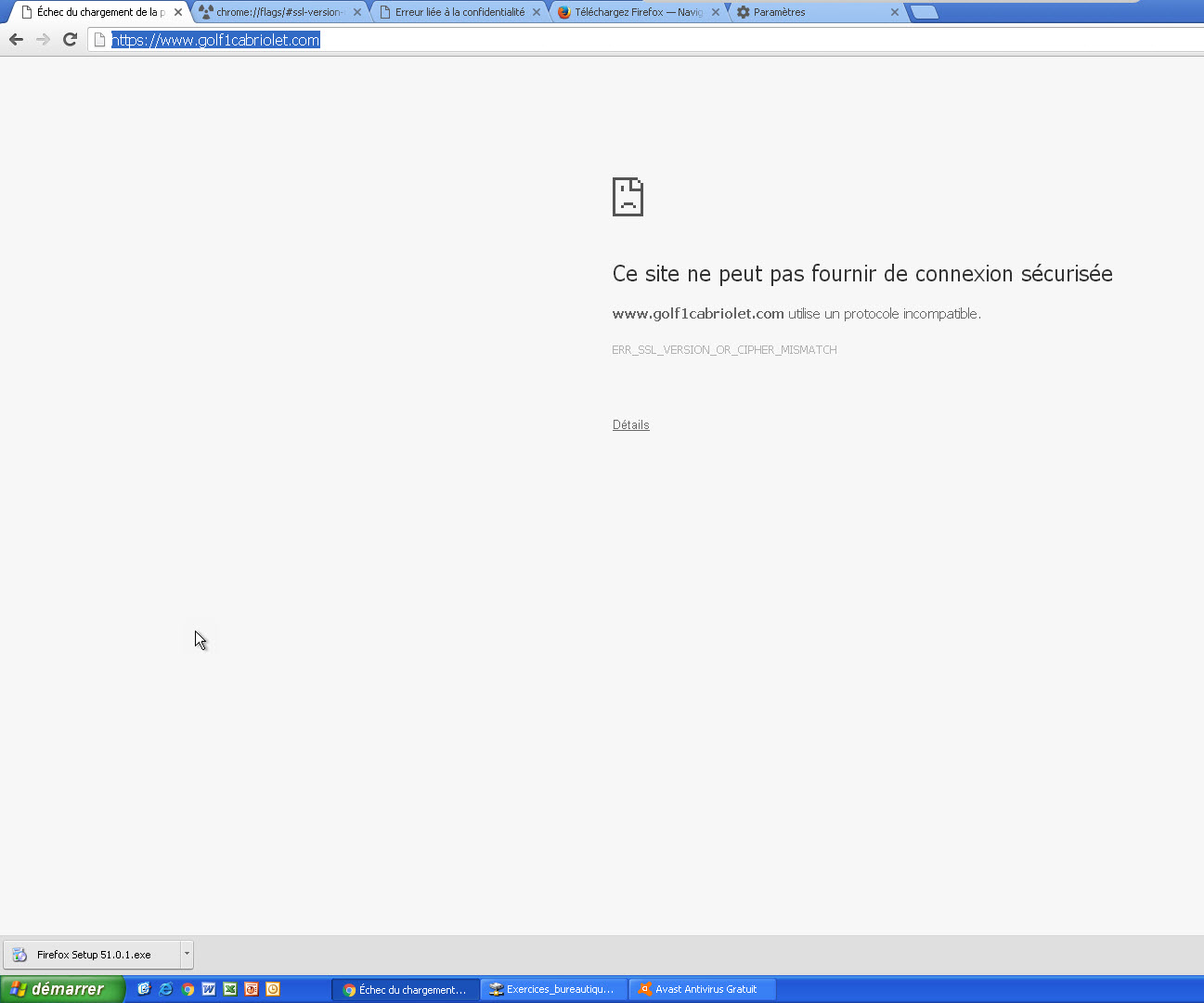Screen dimensions: 1204x1003
Task: Open the downloaded Firefox Setup 51.0.1.exe
Action: click(x=93, y=954)
